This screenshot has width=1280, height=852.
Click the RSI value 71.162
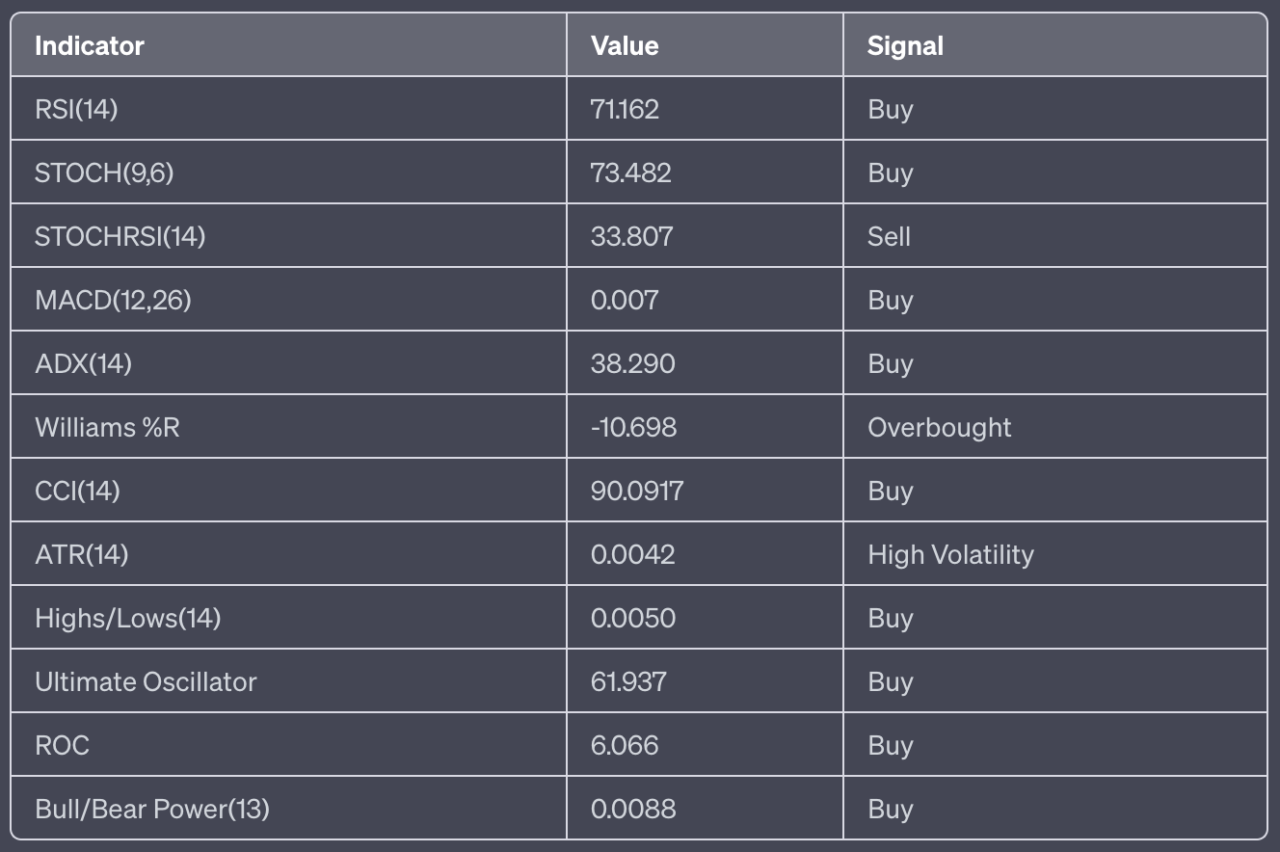pos(625,109)
